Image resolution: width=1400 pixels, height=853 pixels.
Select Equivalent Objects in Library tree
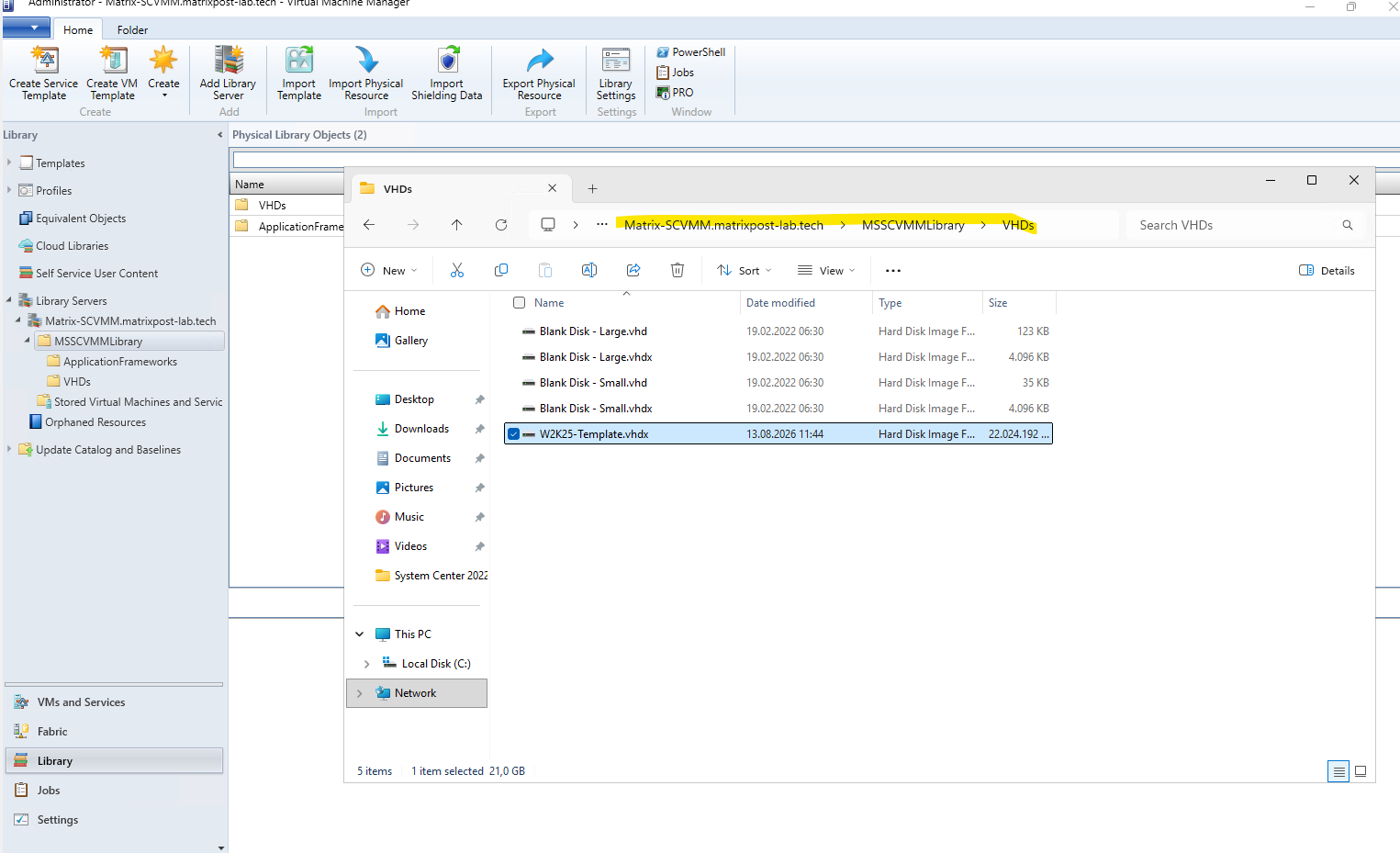[x=73, y=219]
